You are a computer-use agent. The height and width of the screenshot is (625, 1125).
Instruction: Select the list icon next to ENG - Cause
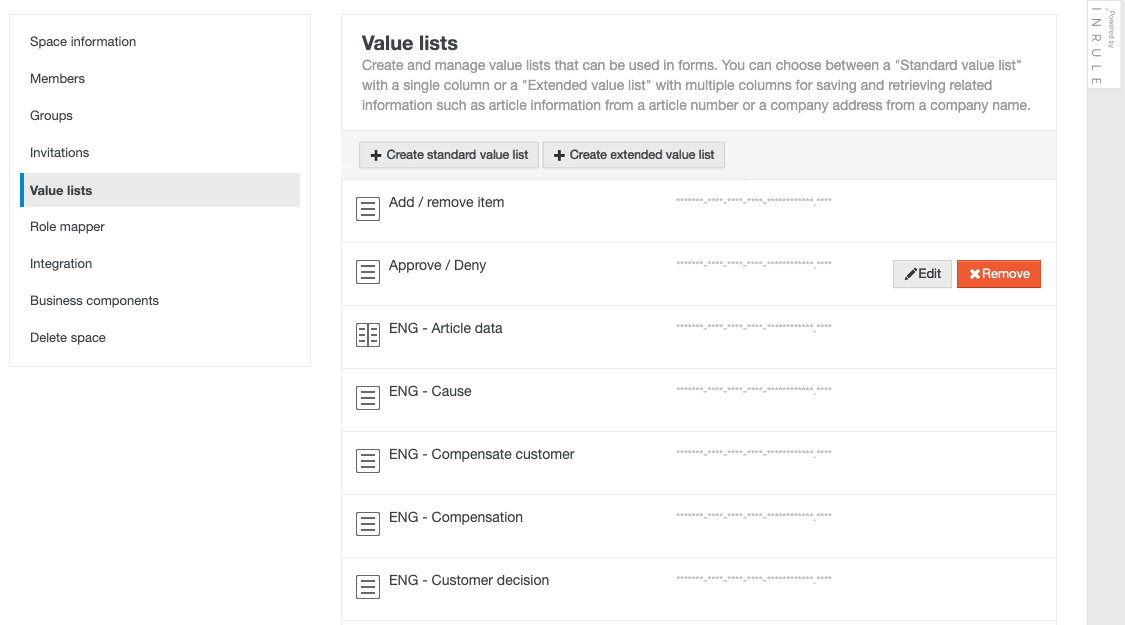point(368,397)
